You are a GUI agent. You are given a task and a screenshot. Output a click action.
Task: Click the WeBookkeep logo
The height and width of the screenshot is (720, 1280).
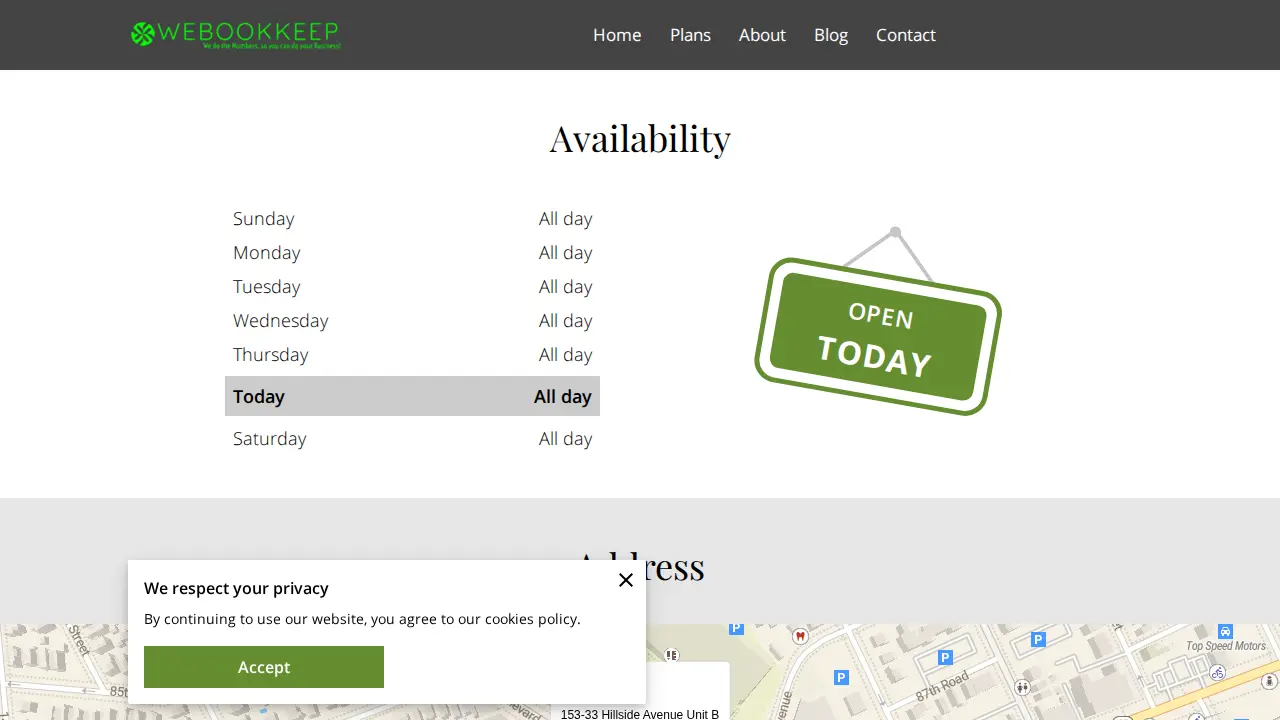236,35
